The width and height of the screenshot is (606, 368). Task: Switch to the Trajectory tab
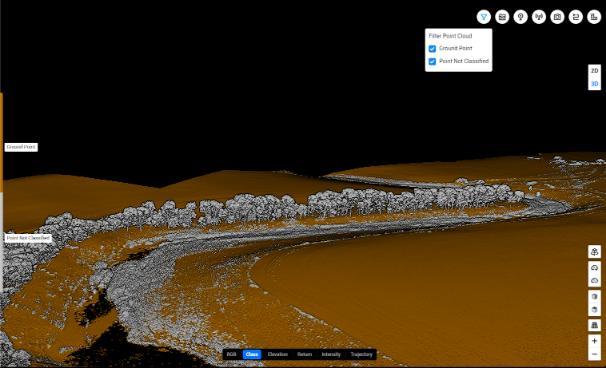tap(361, 354)
